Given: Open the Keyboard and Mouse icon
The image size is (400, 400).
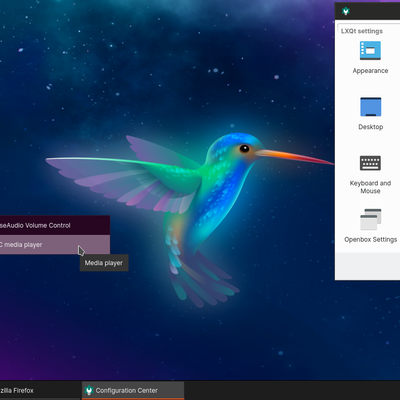Looking at the screenshot, I should [370, 163].
